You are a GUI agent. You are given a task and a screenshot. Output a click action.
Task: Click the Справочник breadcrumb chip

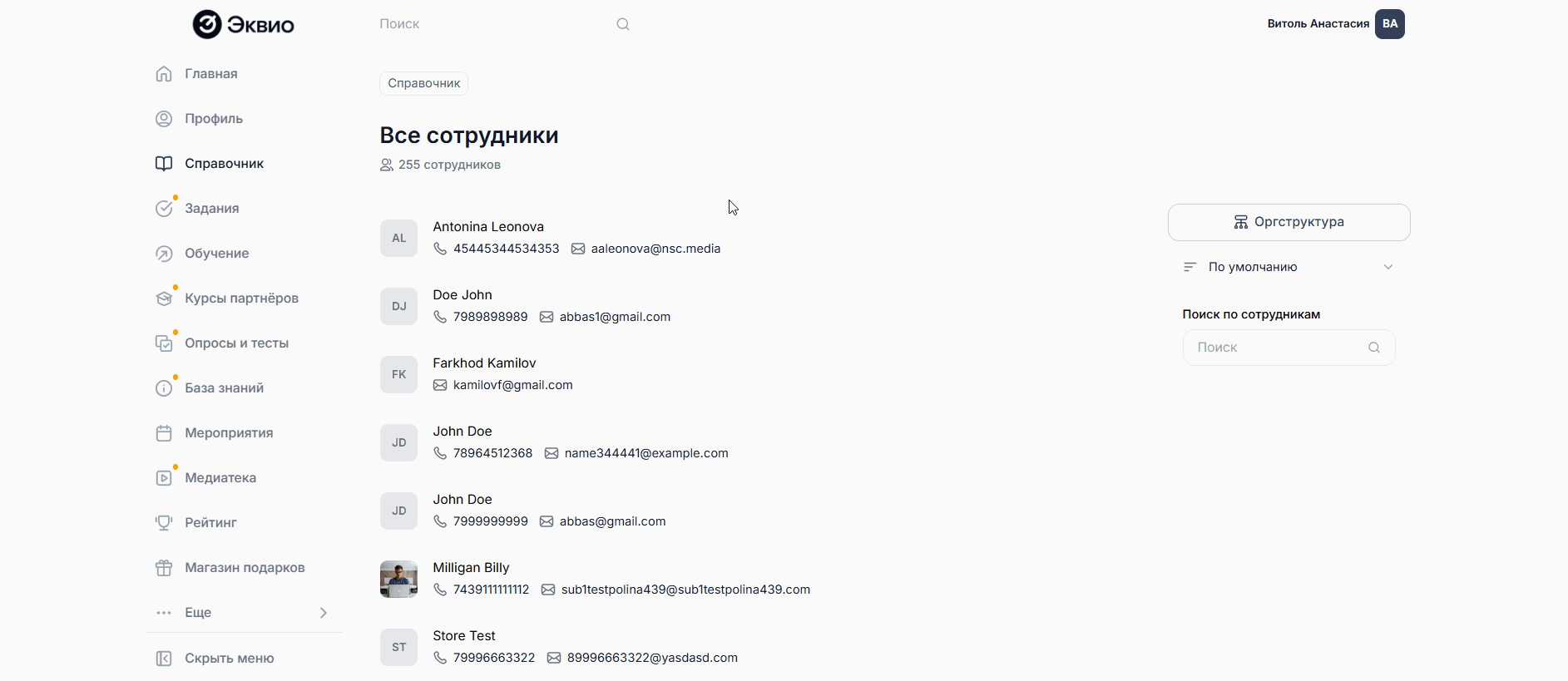pyautogui.click(x=423, y=83)
